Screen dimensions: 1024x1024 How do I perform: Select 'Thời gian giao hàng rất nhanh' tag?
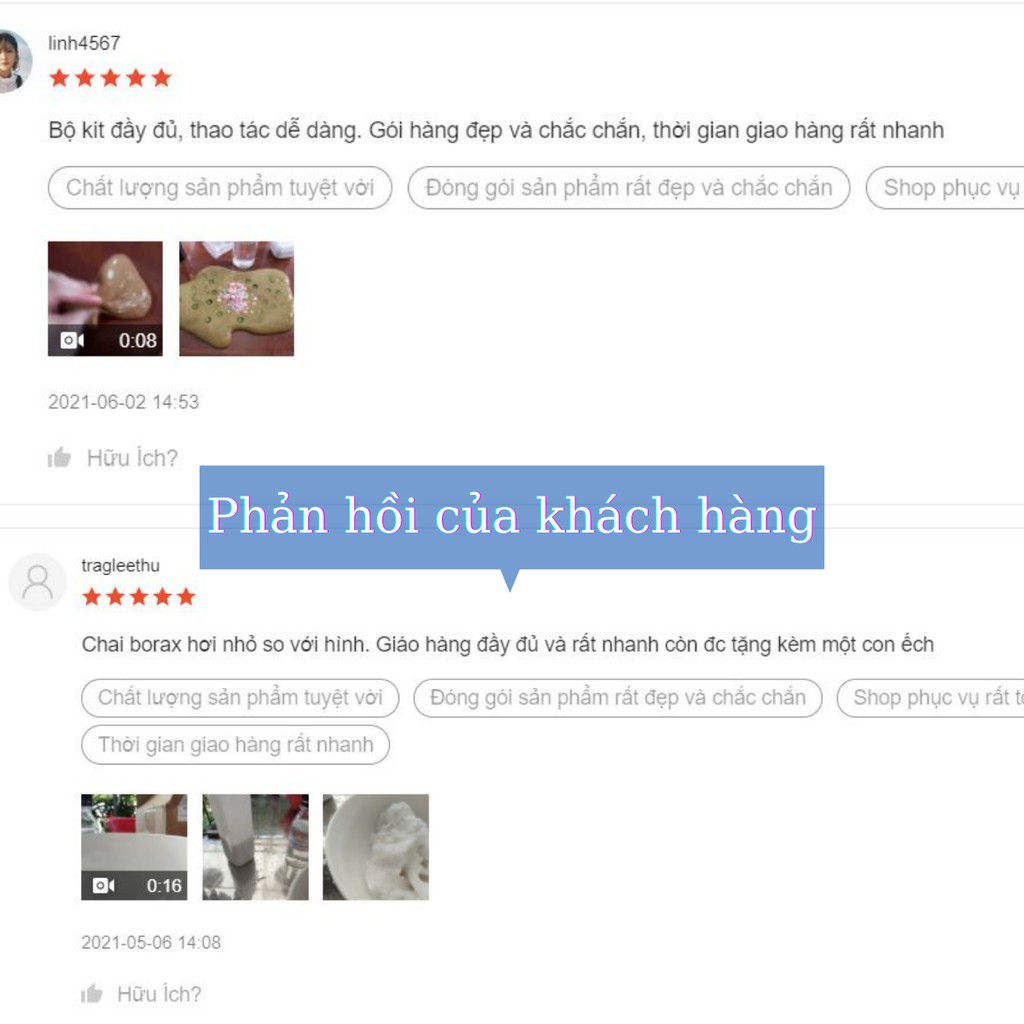coord(236,744)
